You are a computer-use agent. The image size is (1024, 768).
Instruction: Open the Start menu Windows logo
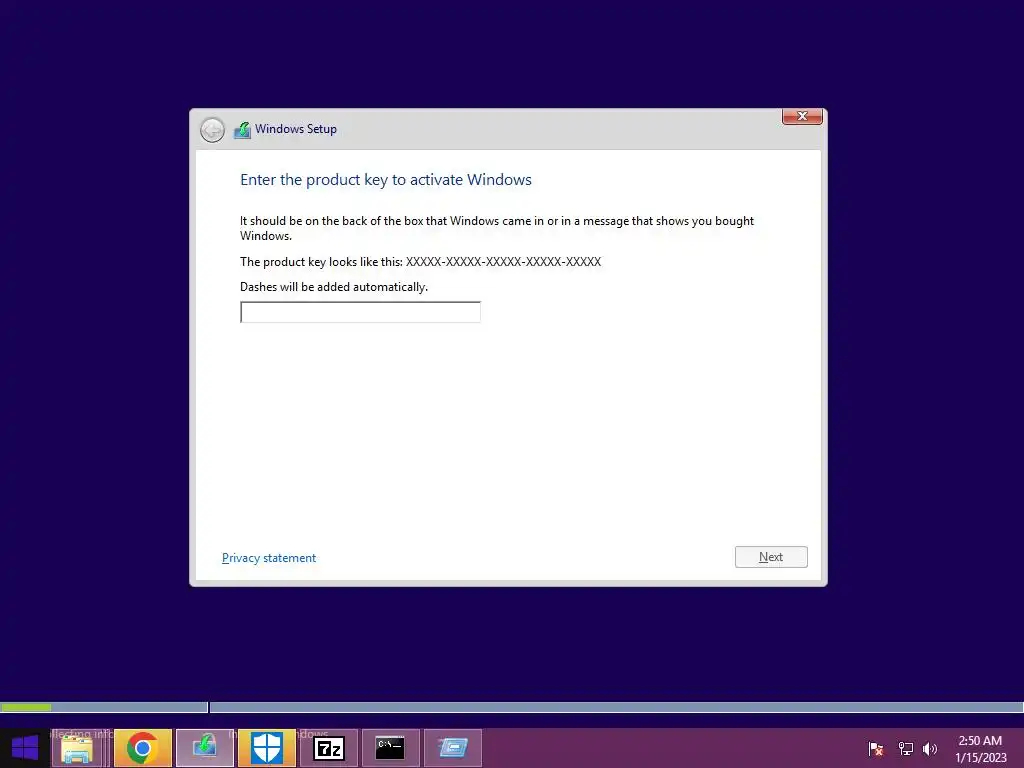[25, 748]
